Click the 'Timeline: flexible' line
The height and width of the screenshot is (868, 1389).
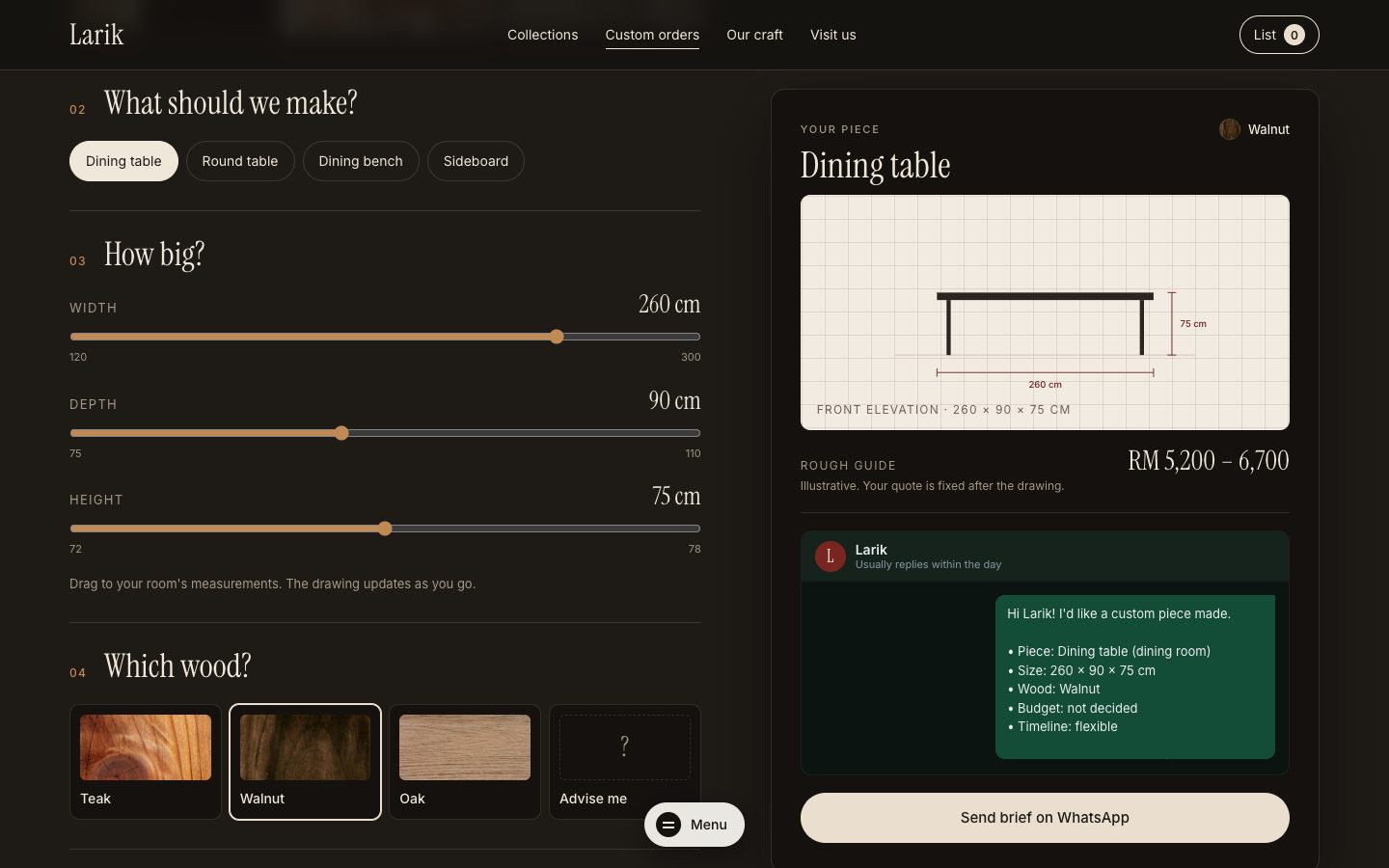click(1062, 727)
